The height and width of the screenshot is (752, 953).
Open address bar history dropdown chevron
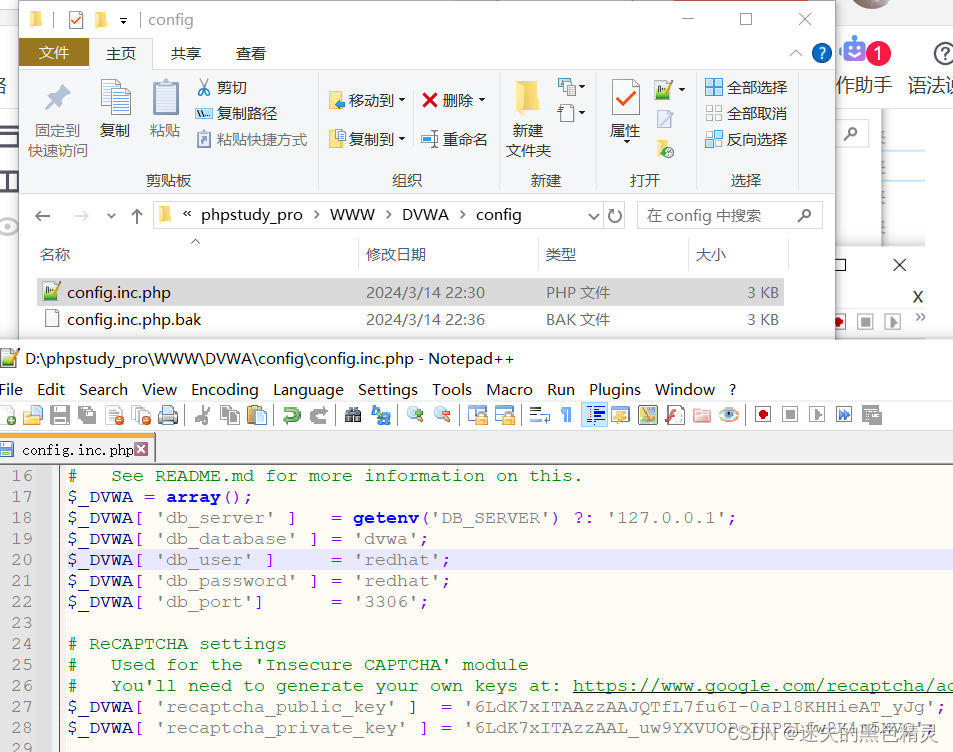click(594, 215)
